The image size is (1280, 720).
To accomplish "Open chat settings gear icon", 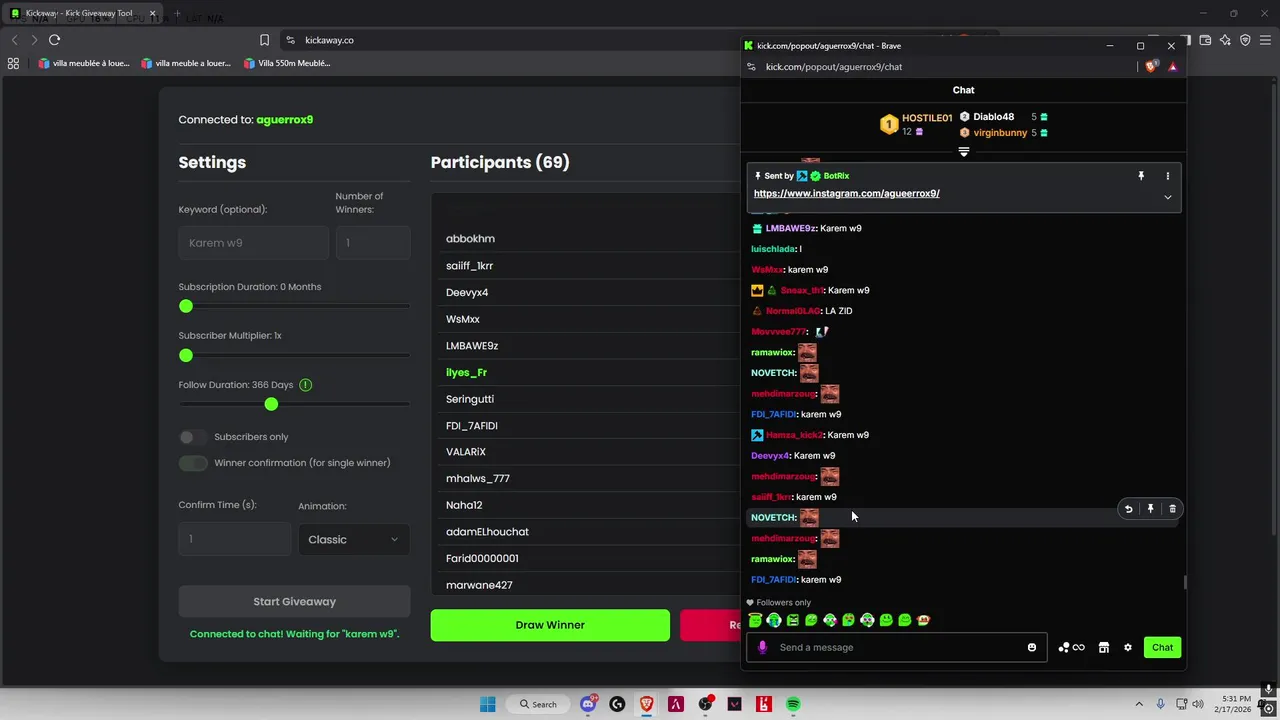I will [1128, 647].
